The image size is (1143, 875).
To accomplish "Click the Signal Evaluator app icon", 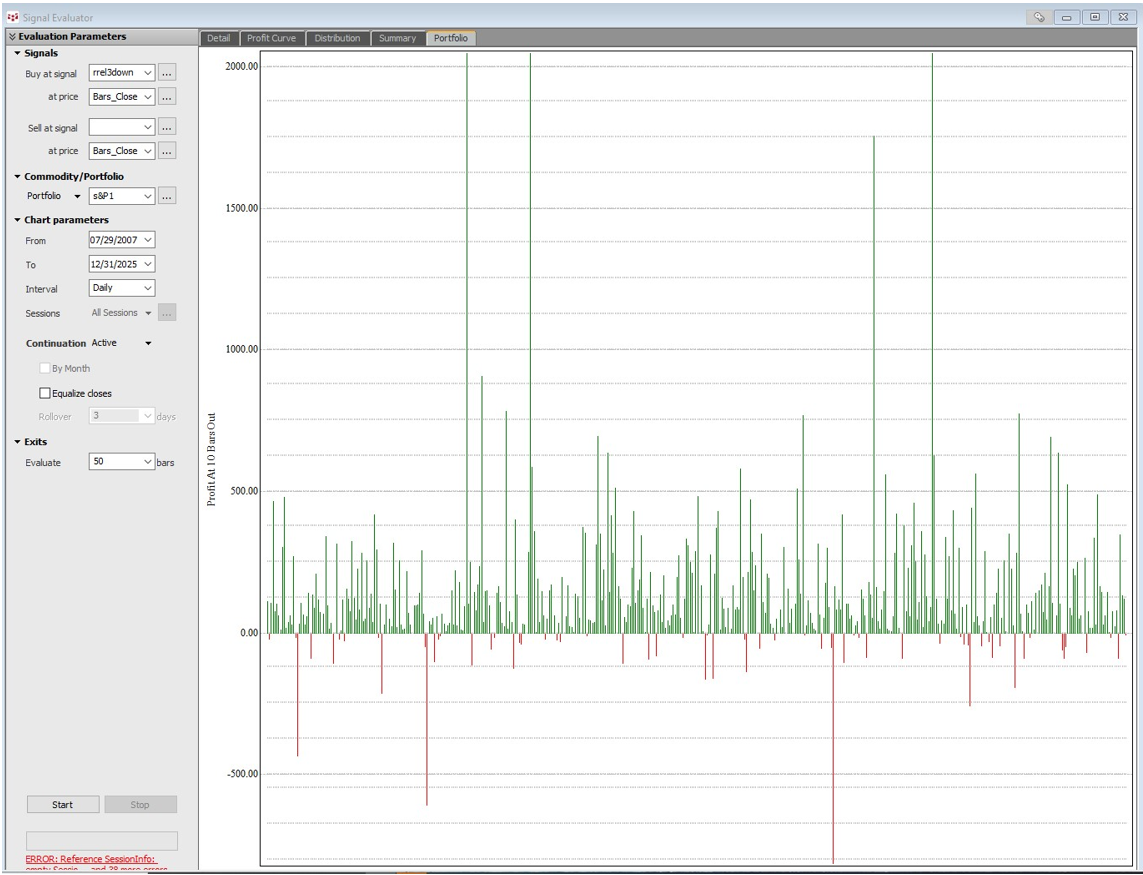I will point(12,17).
